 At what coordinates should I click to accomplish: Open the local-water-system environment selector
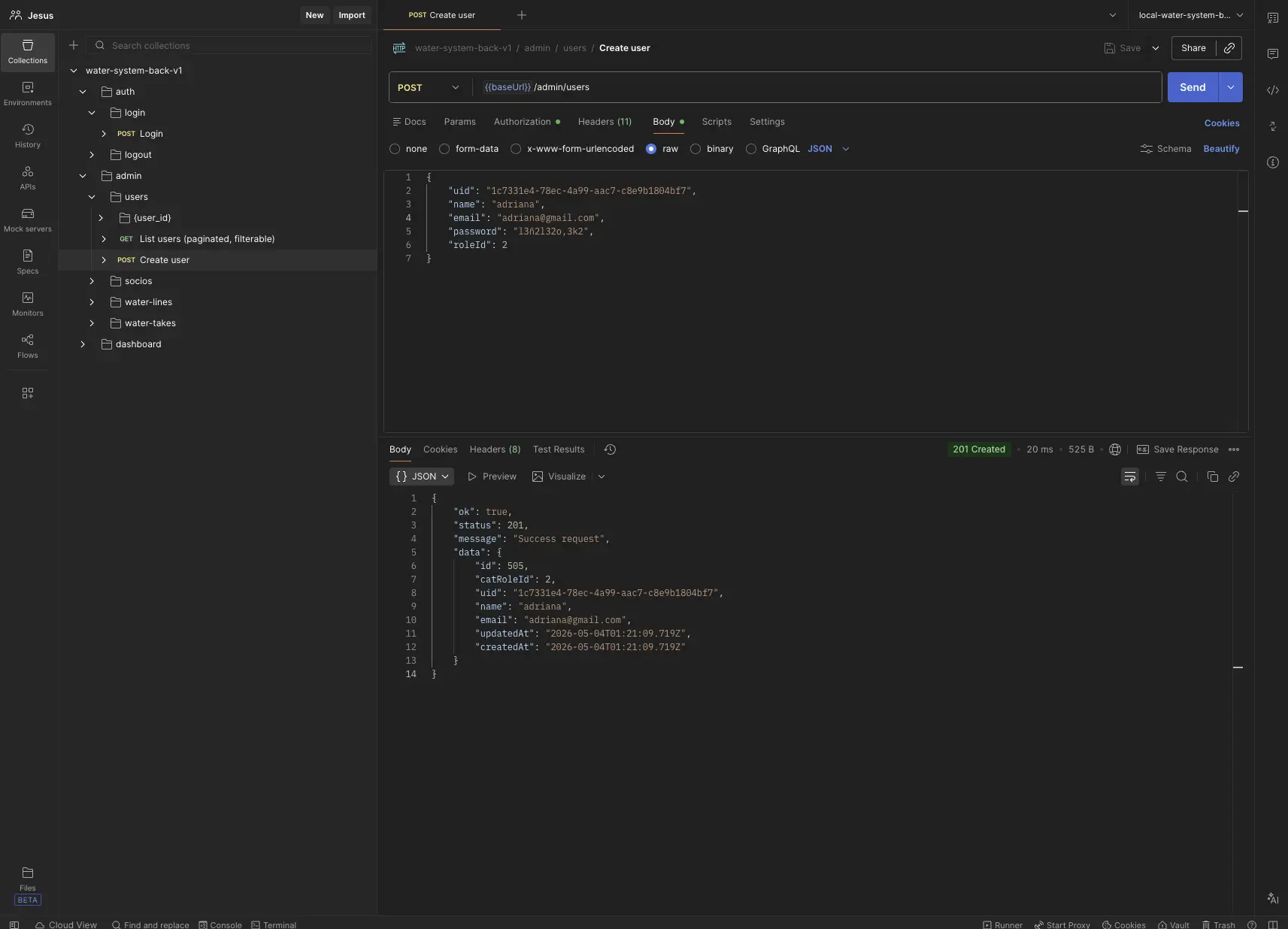click(x=1191, y=15)
